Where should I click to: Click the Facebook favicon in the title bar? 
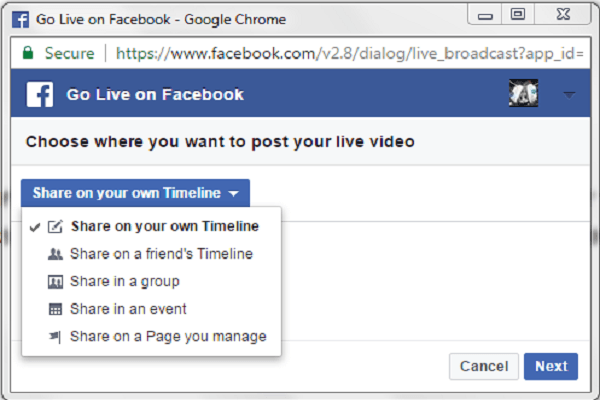20,20
